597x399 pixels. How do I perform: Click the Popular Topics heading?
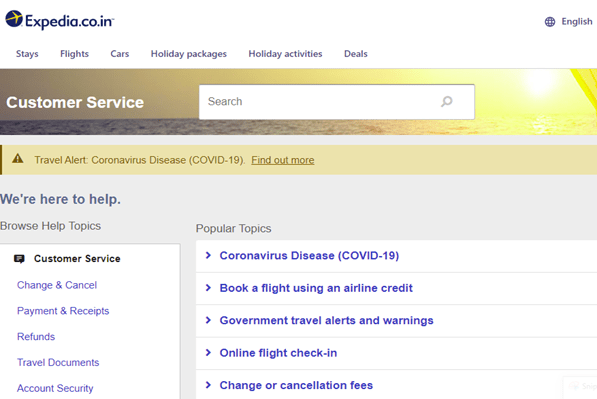233,228
